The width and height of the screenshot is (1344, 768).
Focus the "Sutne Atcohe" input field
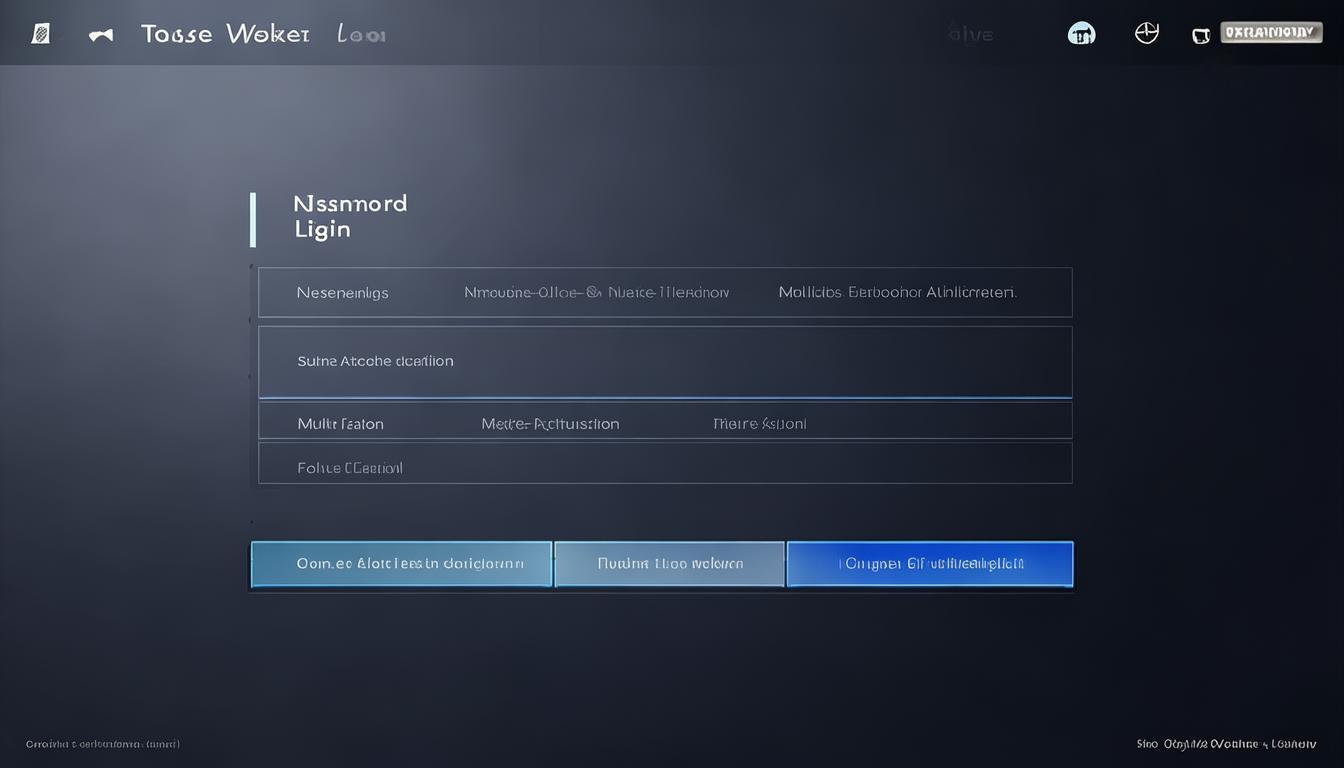665,362
